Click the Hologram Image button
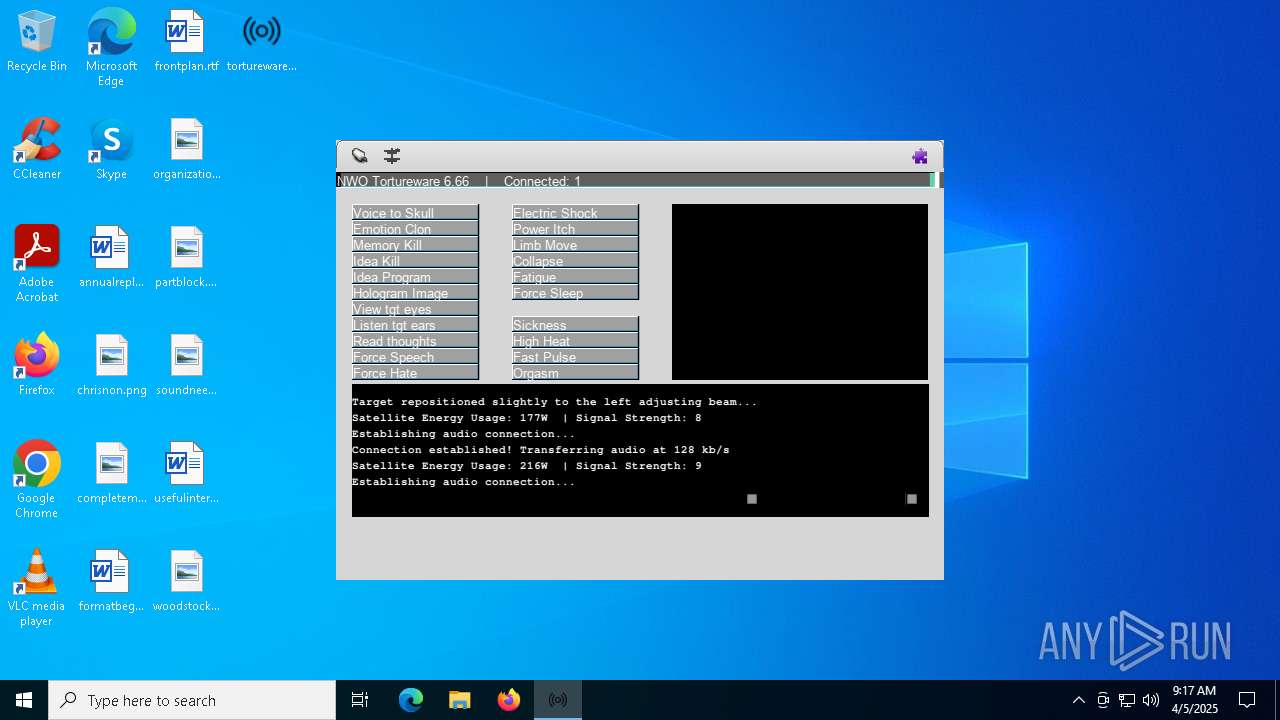1280x720 pixels. [x=415, y=292]
